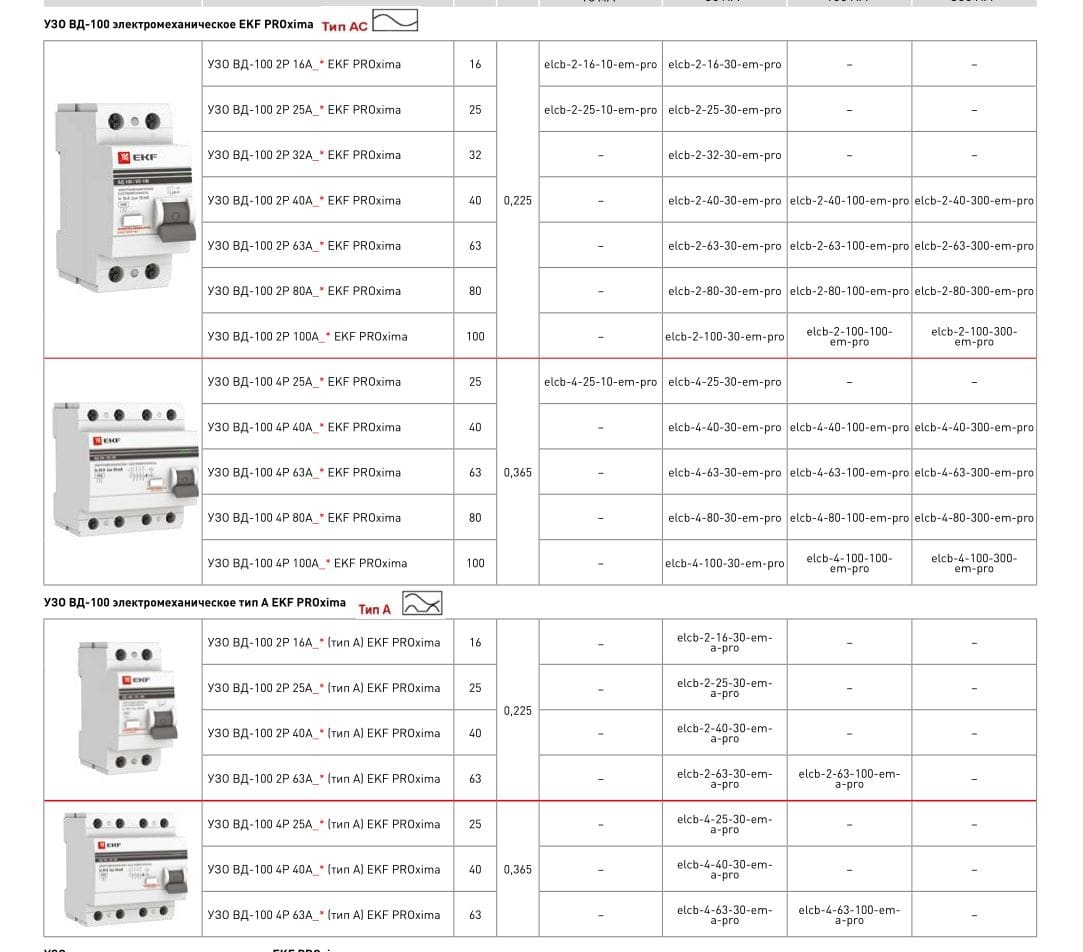Click the red 'Тип А' label
This screenshot has width=1083, height=952.
[374, 609]
